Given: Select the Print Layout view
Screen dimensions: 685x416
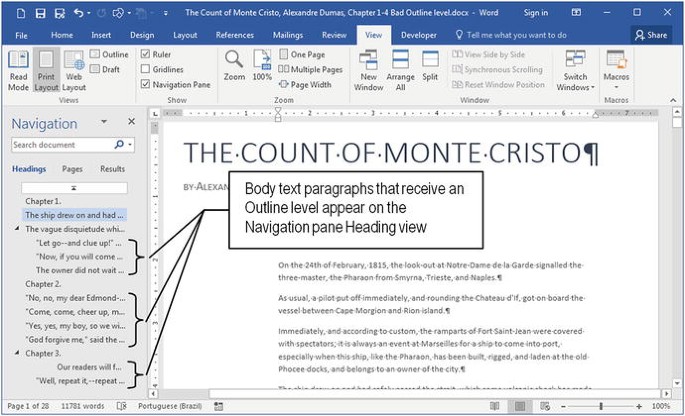Looking at the screenshot, I should click(46, 70).
